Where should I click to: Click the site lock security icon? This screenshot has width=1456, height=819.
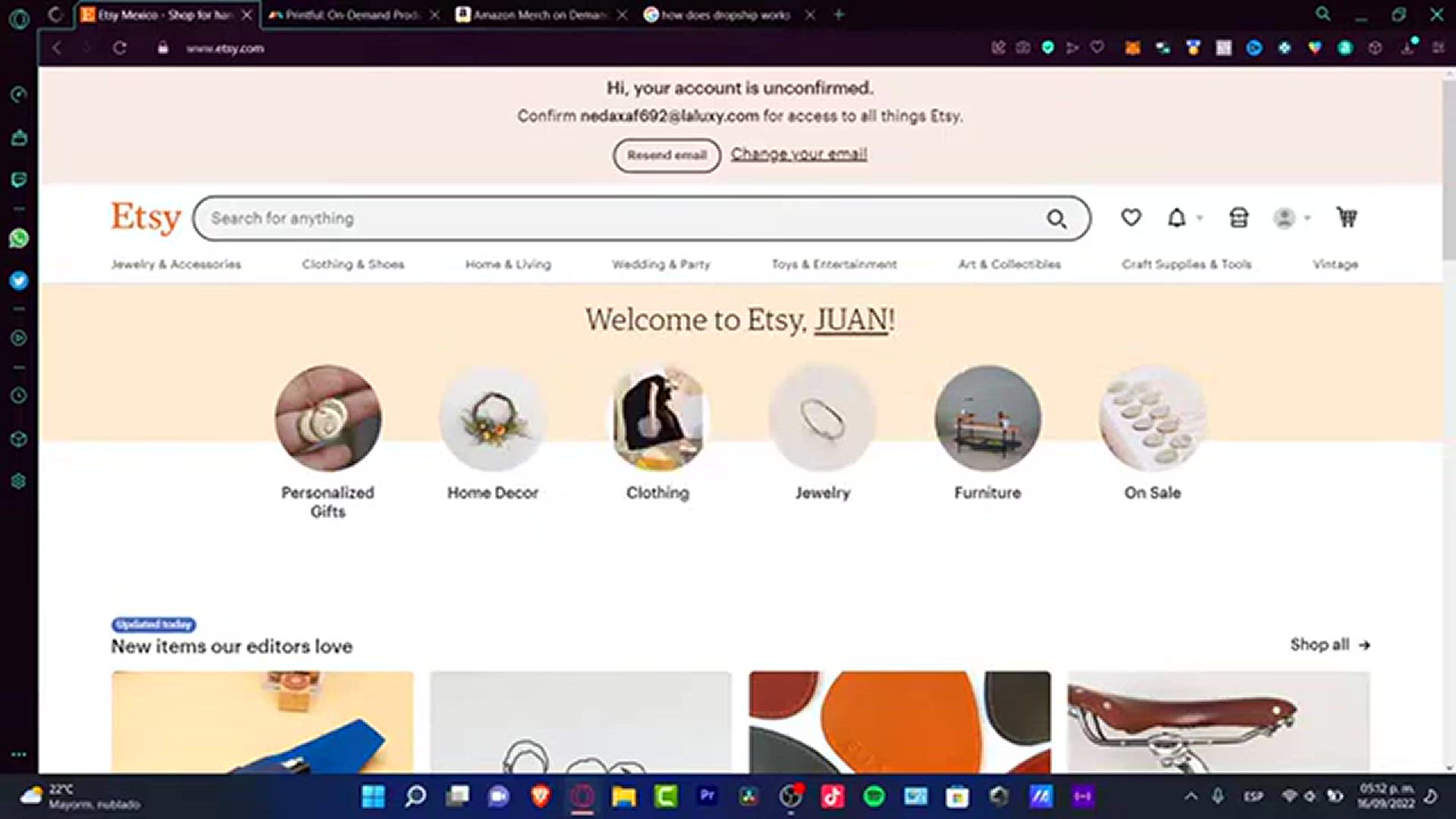[162, 48]
